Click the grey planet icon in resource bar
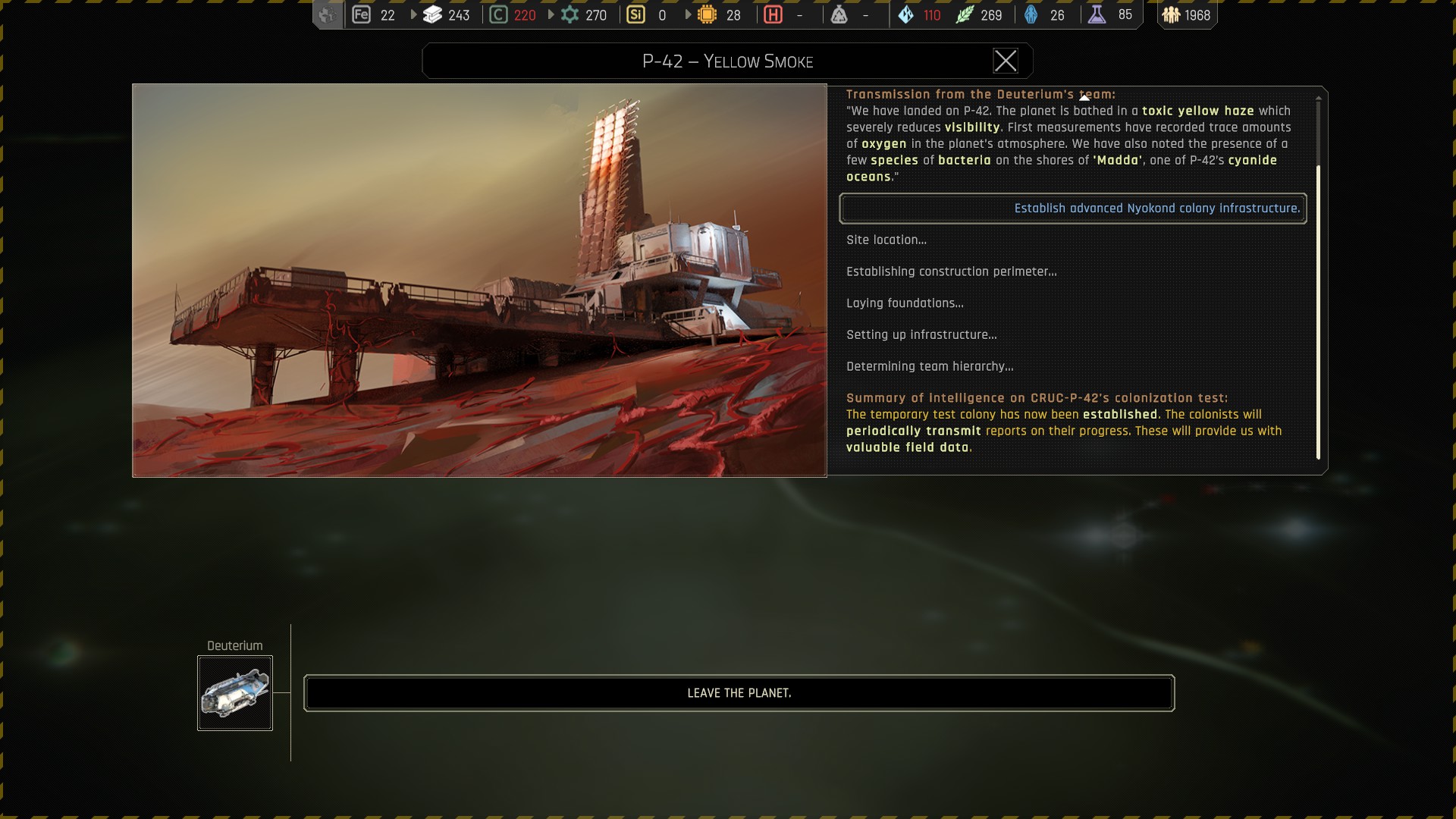 tap(327, 14)
